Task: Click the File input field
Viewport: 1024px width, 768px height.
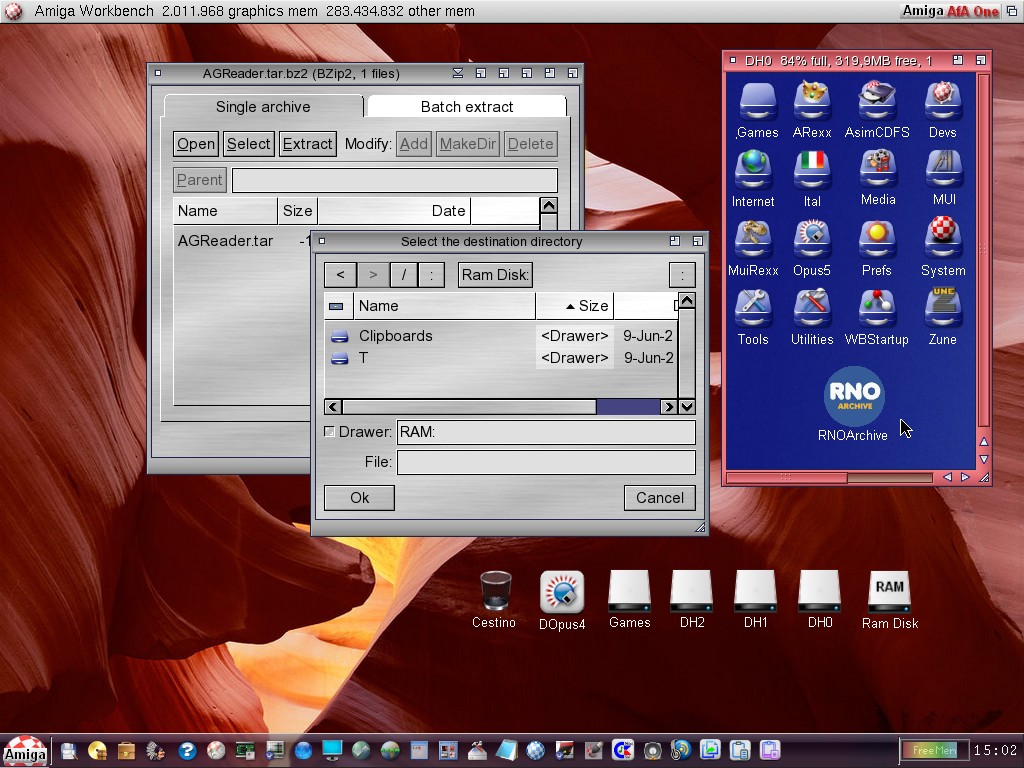Action: (546, 462)
